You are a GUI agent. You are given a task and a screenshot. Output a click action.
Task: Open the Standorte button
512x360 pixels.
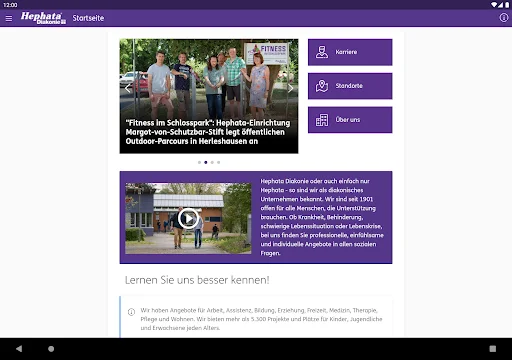[350, 86]
